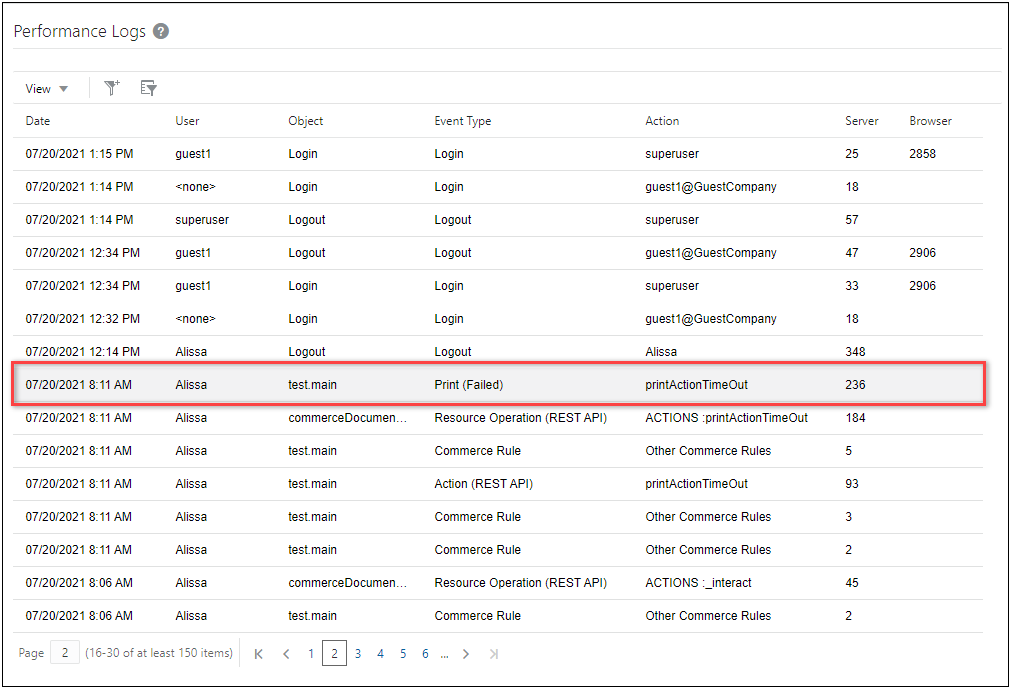Open the Logout link for superuser
This screenshot has width=1011, height=689.
(x=306, y=219)
